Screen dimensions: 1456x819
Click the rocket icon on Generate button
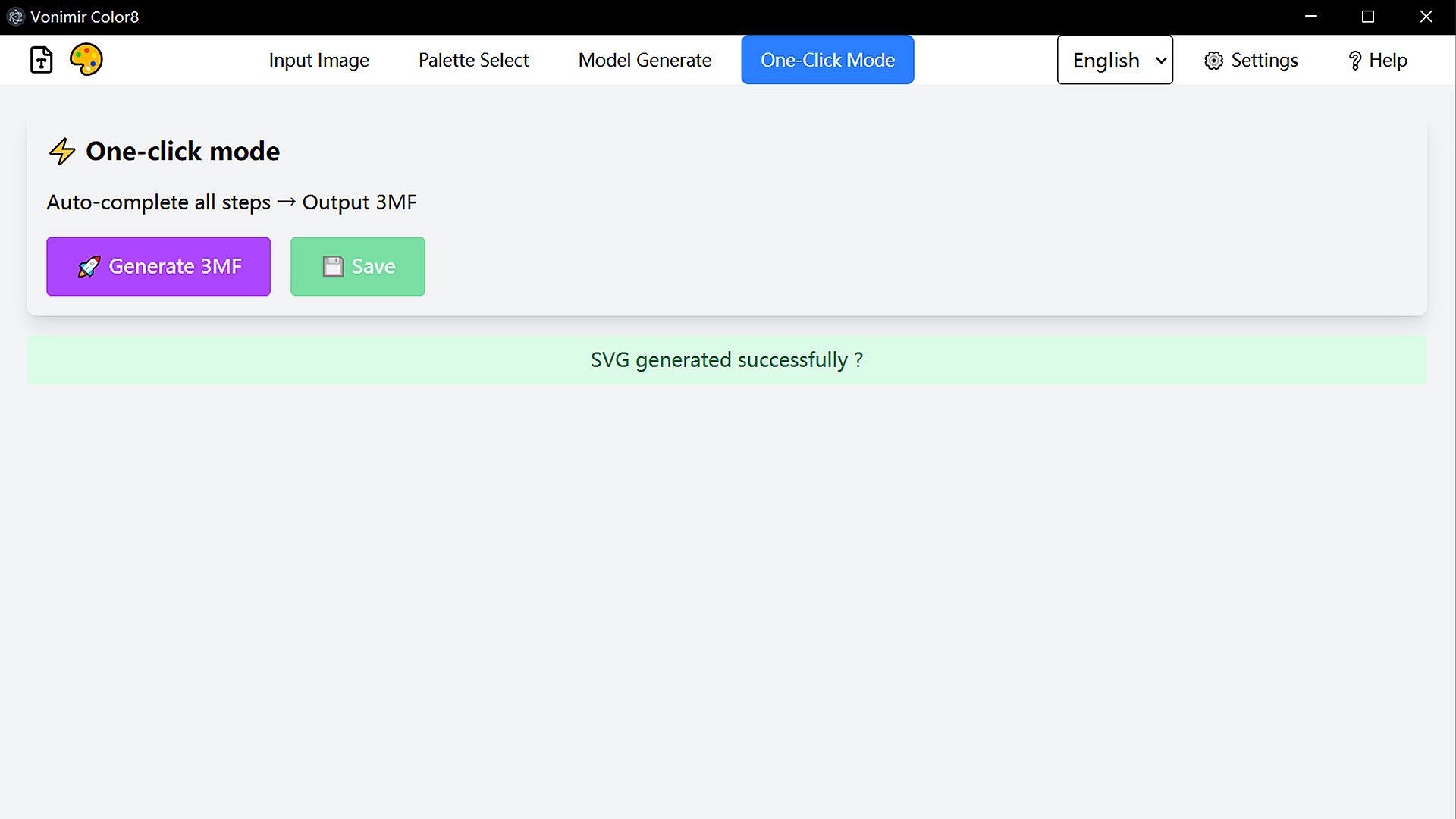pyautogui.click(x=89, y=267)
